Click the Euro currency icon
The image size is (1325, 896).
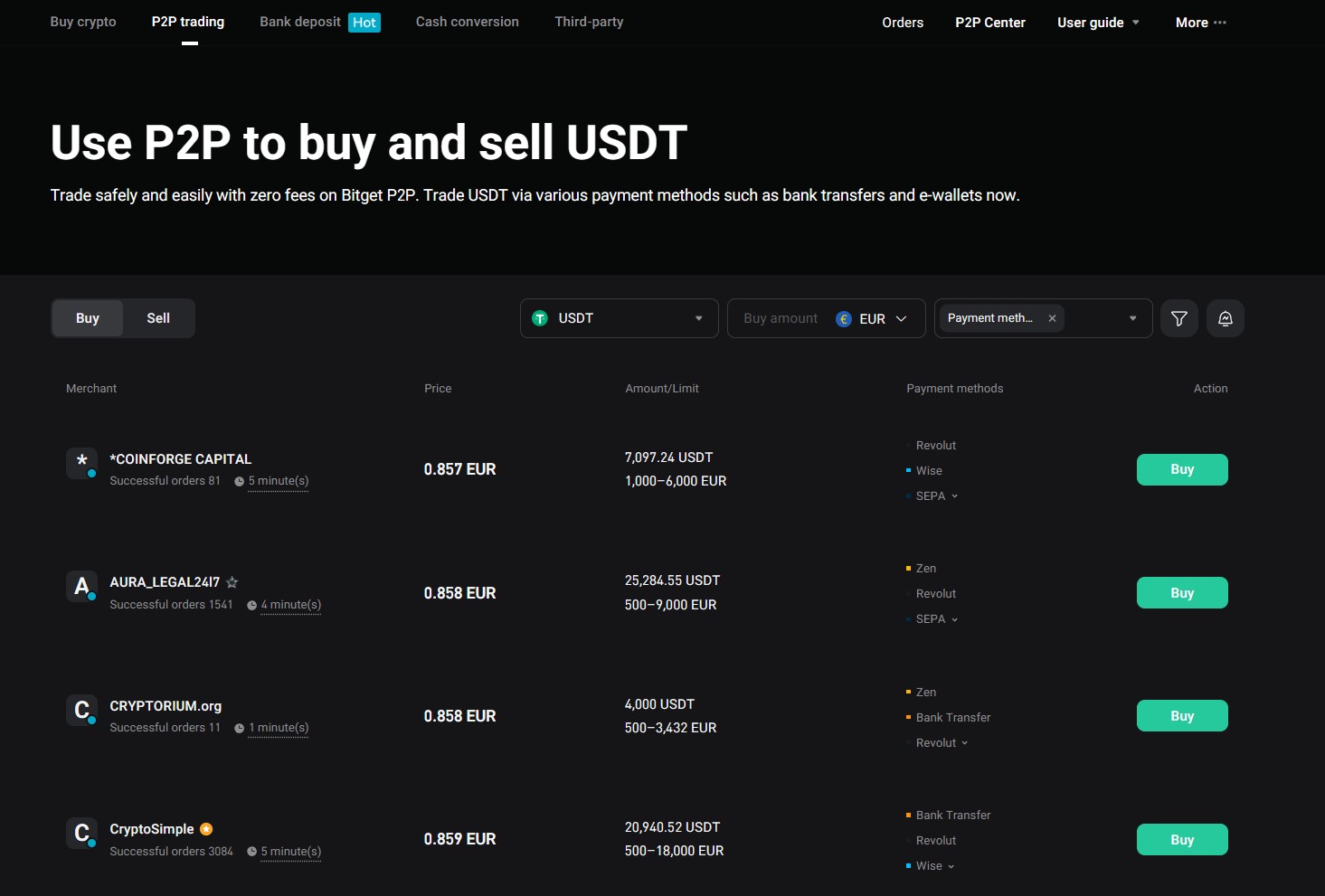[844, 319]
